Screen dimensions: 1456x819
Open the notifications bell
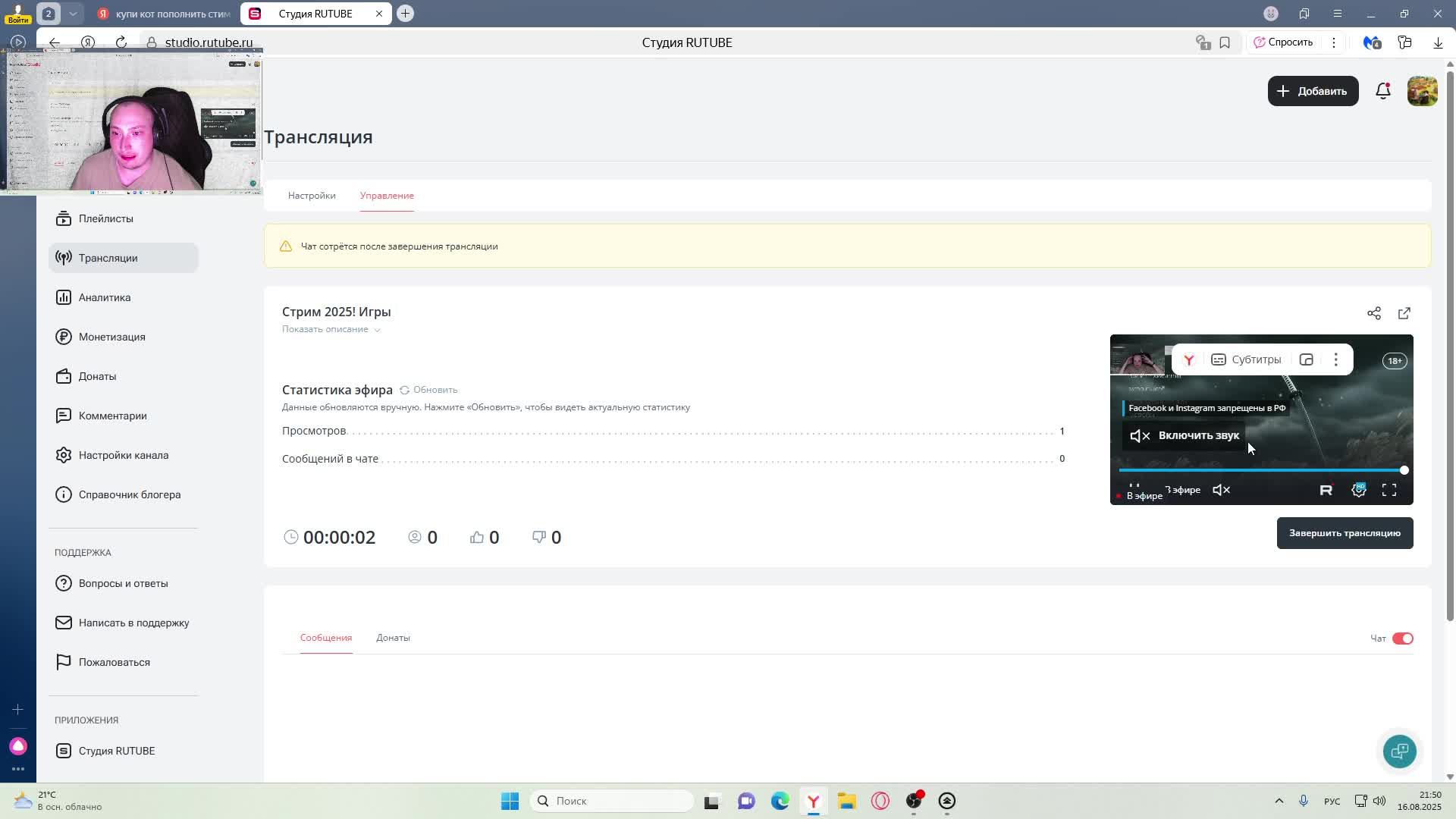[x=1382, y=91]
